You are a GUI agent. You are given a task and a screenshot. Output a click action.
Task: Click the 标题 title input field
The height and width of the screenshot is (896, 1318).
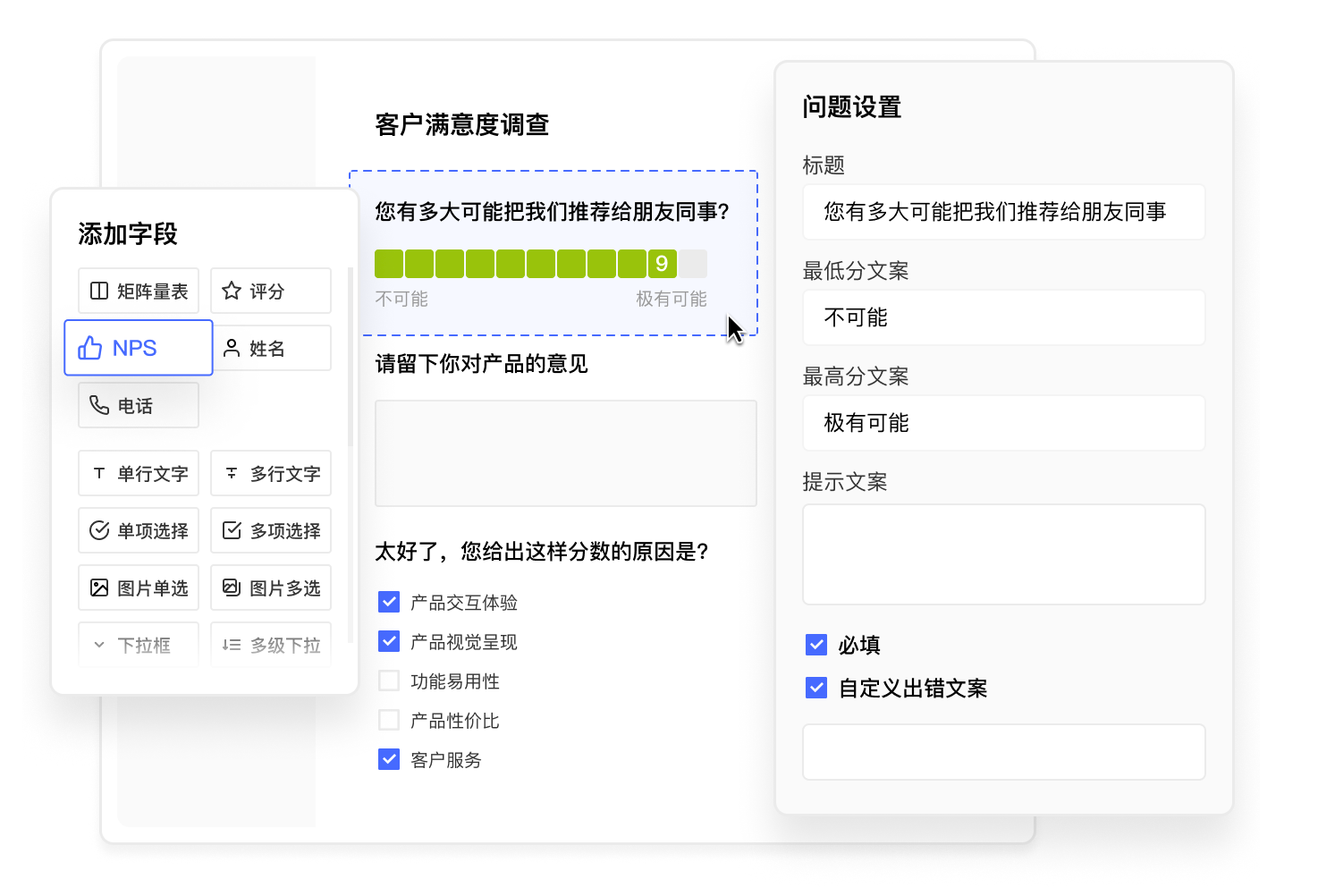tap(1003, 212)
